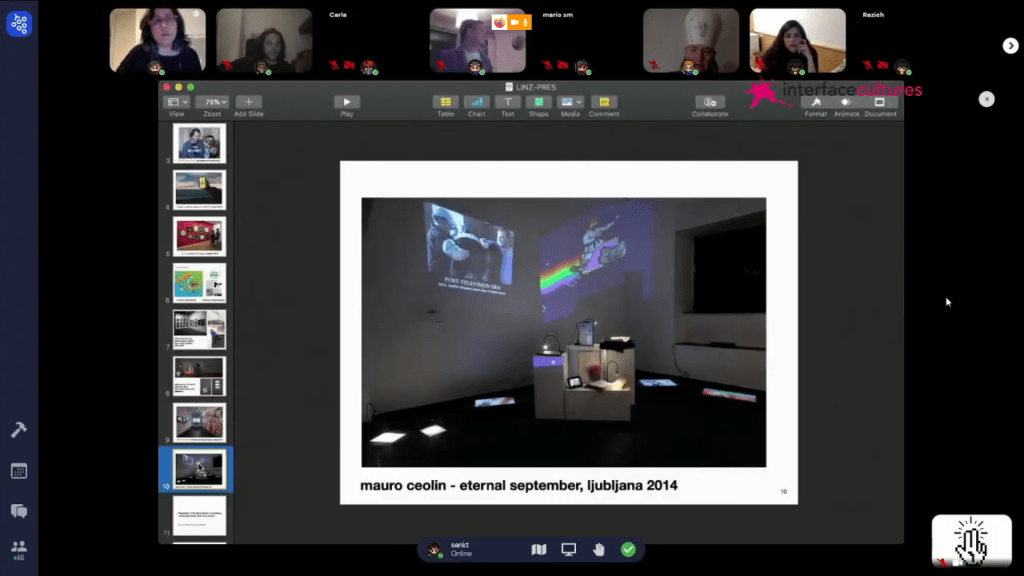Insert a Chart from the toolbar
This screenshot has width=1024, height=576.
[x=477, y=102]
